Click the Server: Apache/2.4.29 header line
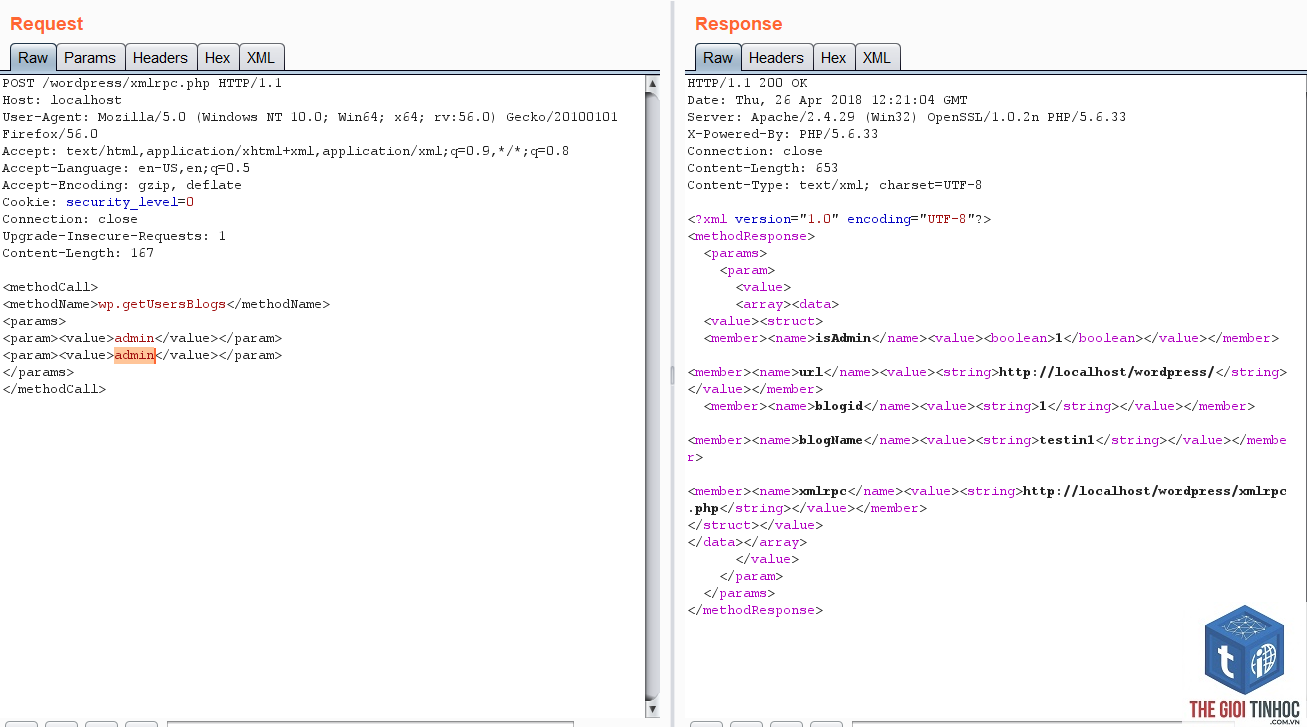The height and width of the screenshot is (727, 1307). point(907,117)
